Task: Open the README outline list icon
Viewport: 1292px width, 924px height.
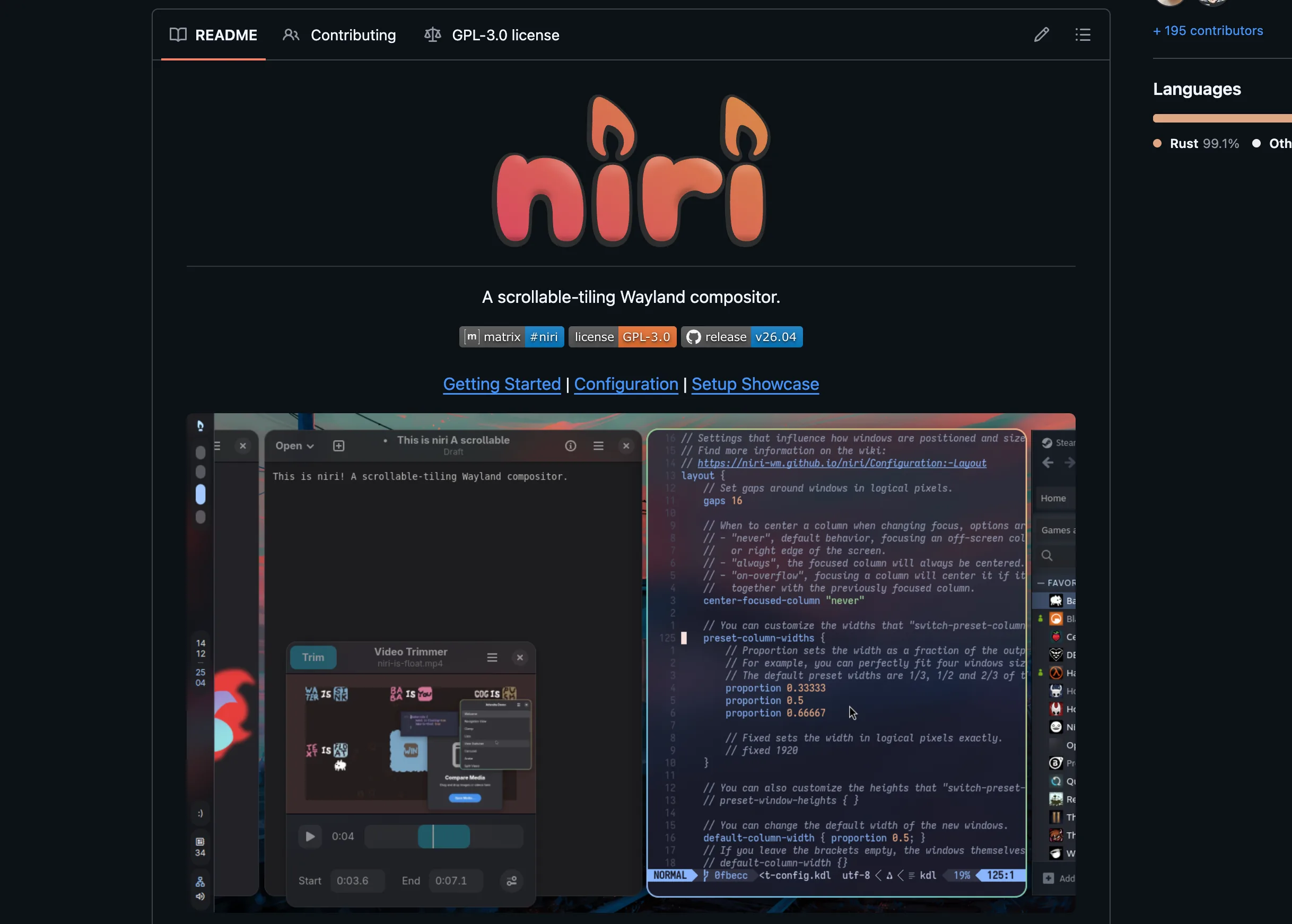Action: (x=1083, y=36)
